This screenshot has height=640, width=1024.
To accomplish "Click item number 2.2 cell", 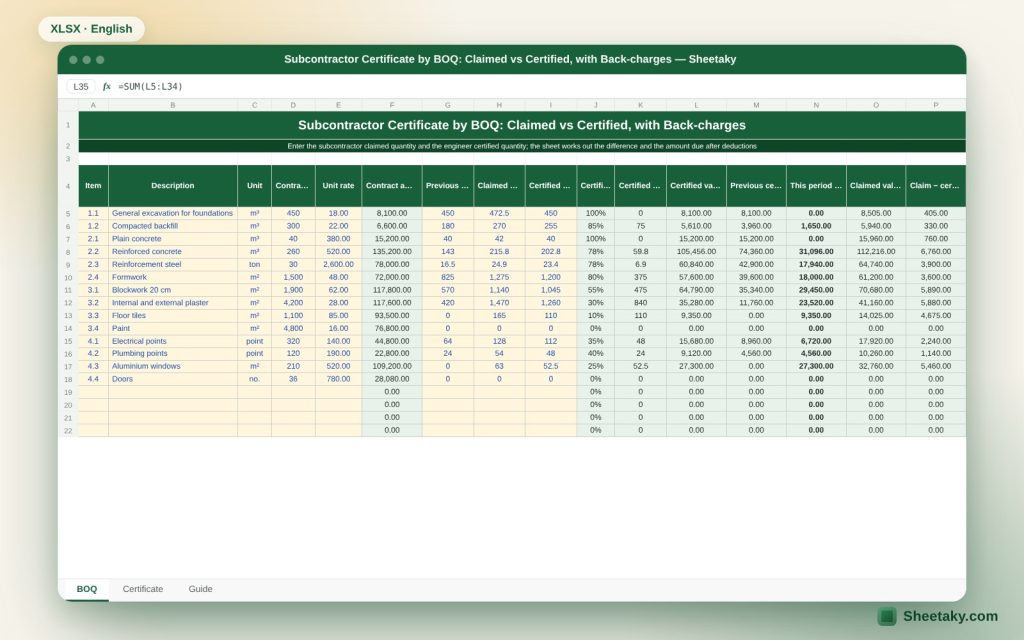I will click(x=93, y=251).
